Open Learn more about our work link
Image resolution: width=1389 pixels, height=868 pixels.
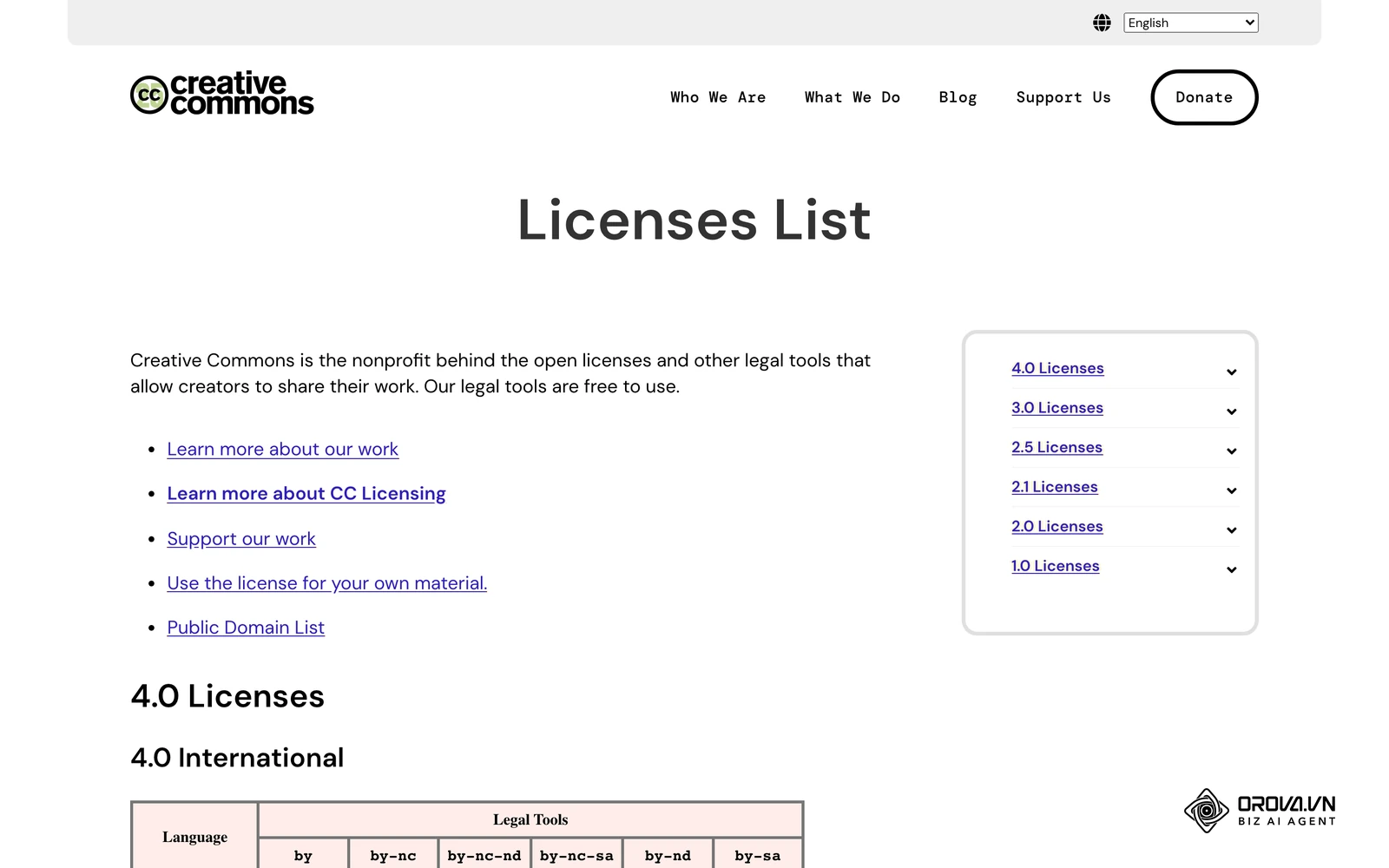pyautogui.click(x=282, y=449)
